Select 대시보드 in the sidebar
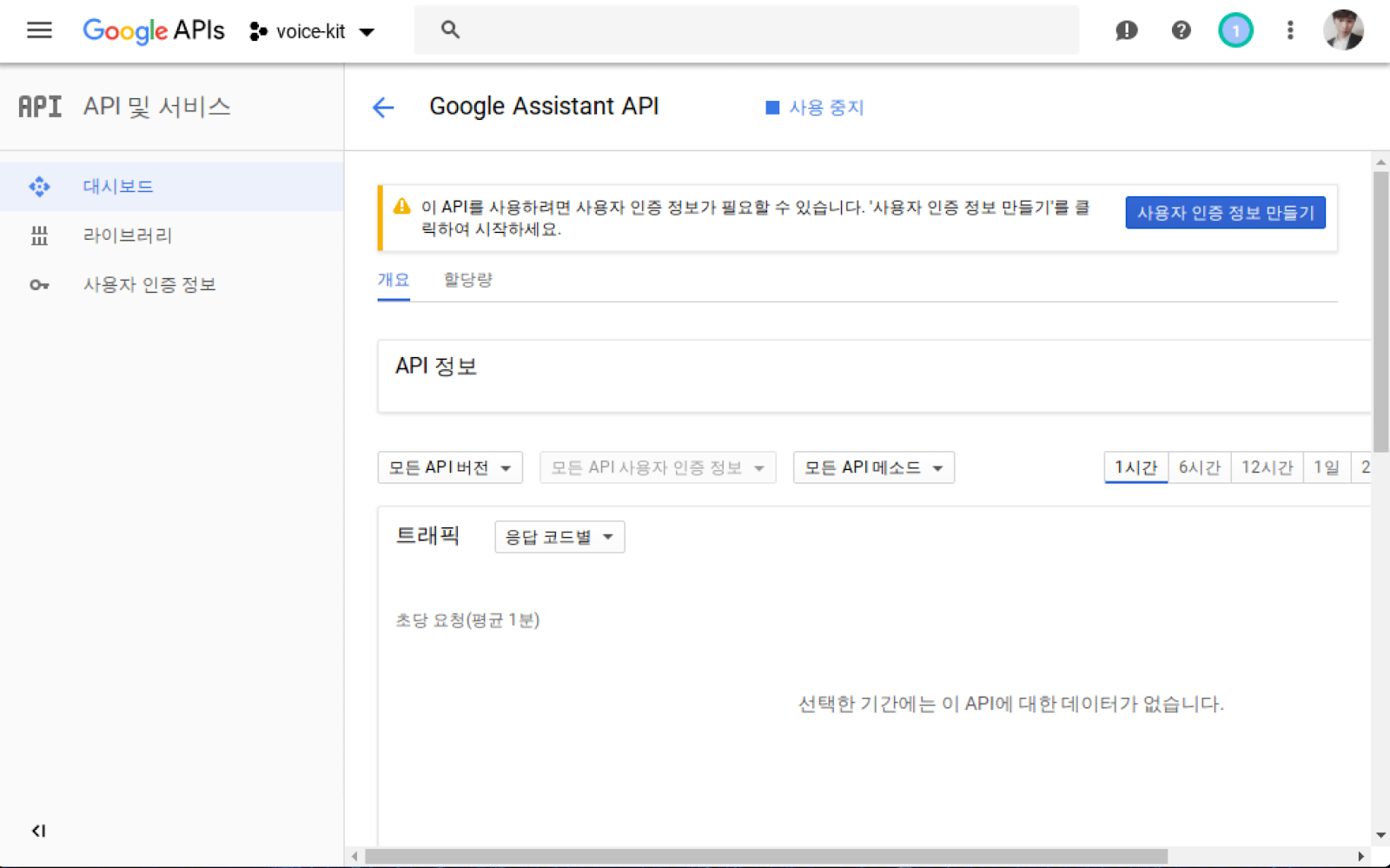1390x868 pixels. pyautogui.click(x=172, y=187)
